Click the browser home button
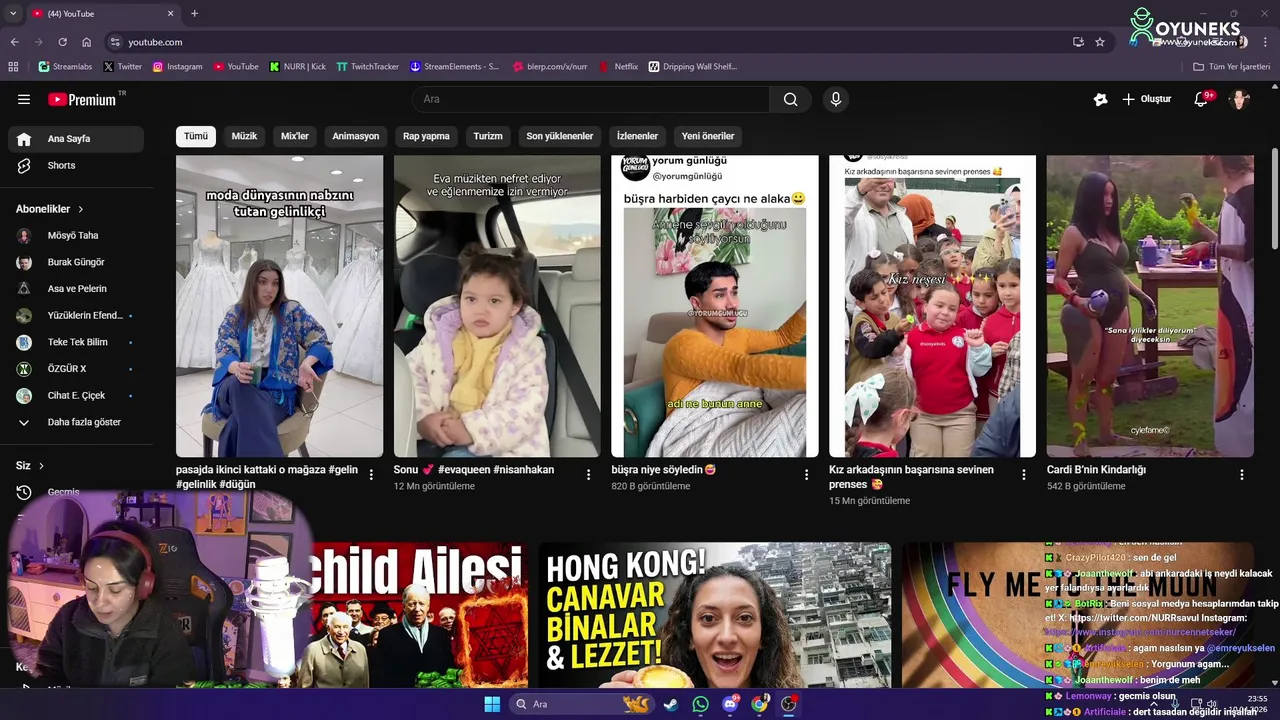The height and width of the screenshot is (720, 1280). (x=86, y=42)
